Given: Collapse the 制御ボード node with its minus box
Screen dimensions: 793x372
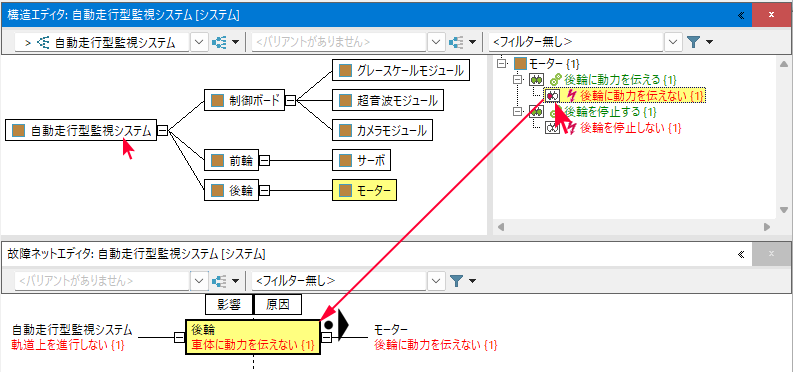Looking at the screenshot, I should (x=291, y=101).
